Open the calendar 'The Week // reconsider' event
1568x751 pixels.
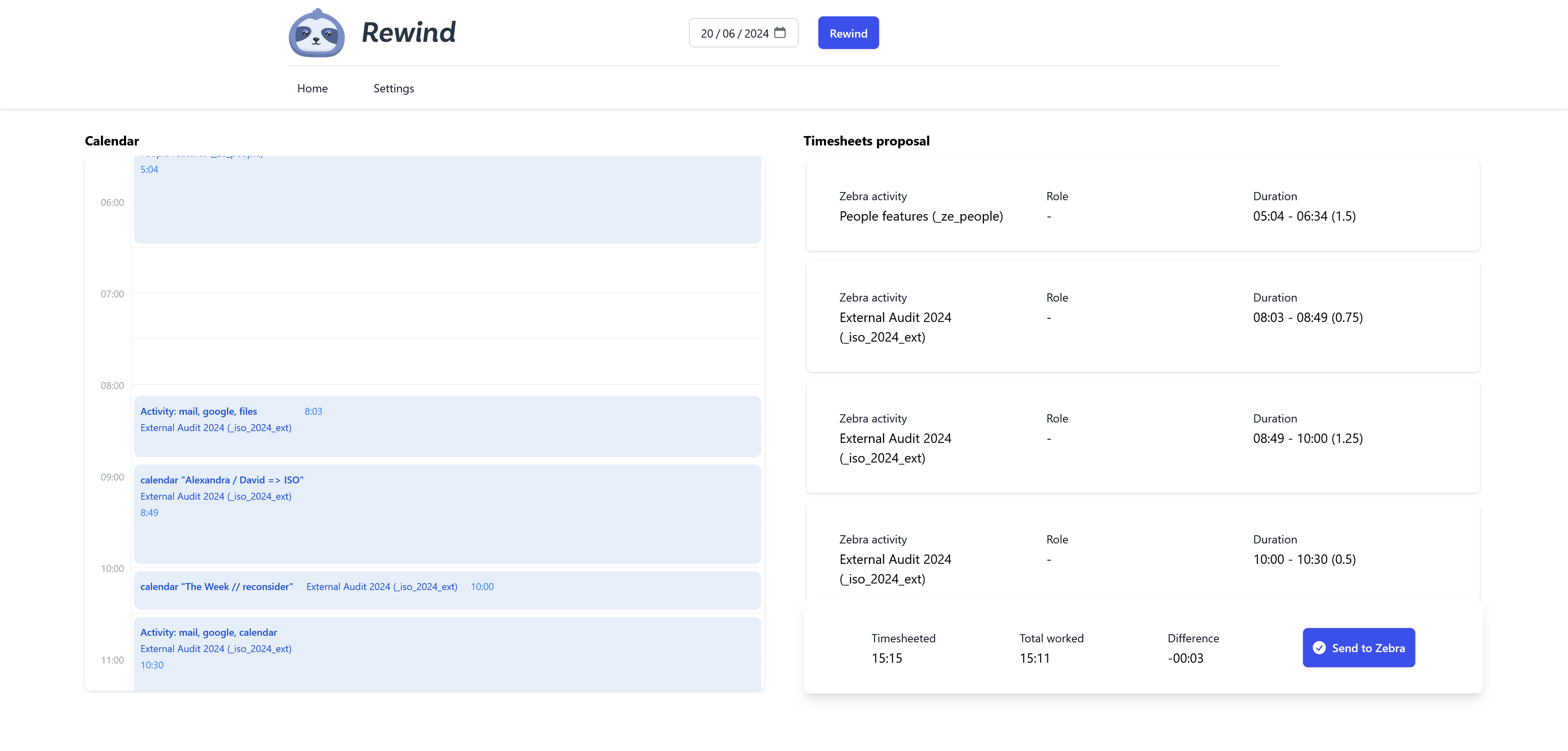217,587
